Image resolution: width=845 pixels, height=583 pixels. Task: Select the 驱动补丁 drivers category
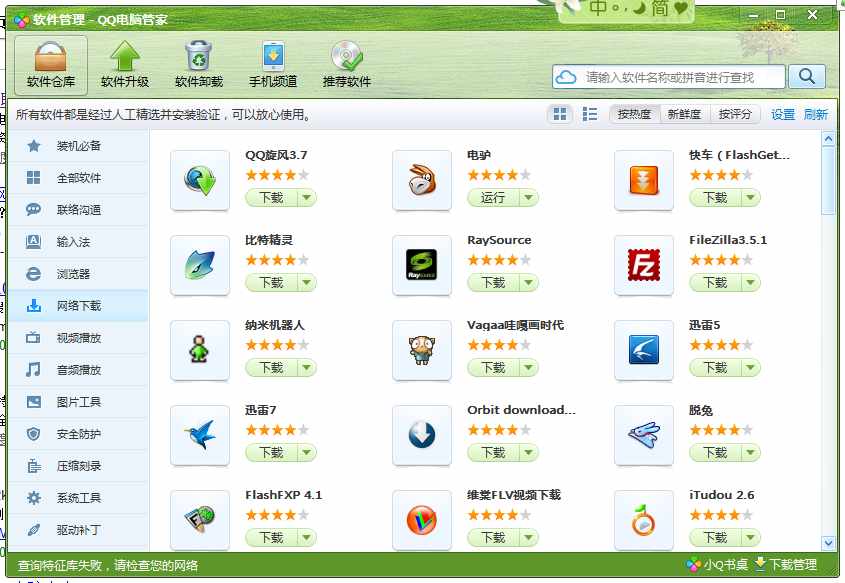coord(78,530)
